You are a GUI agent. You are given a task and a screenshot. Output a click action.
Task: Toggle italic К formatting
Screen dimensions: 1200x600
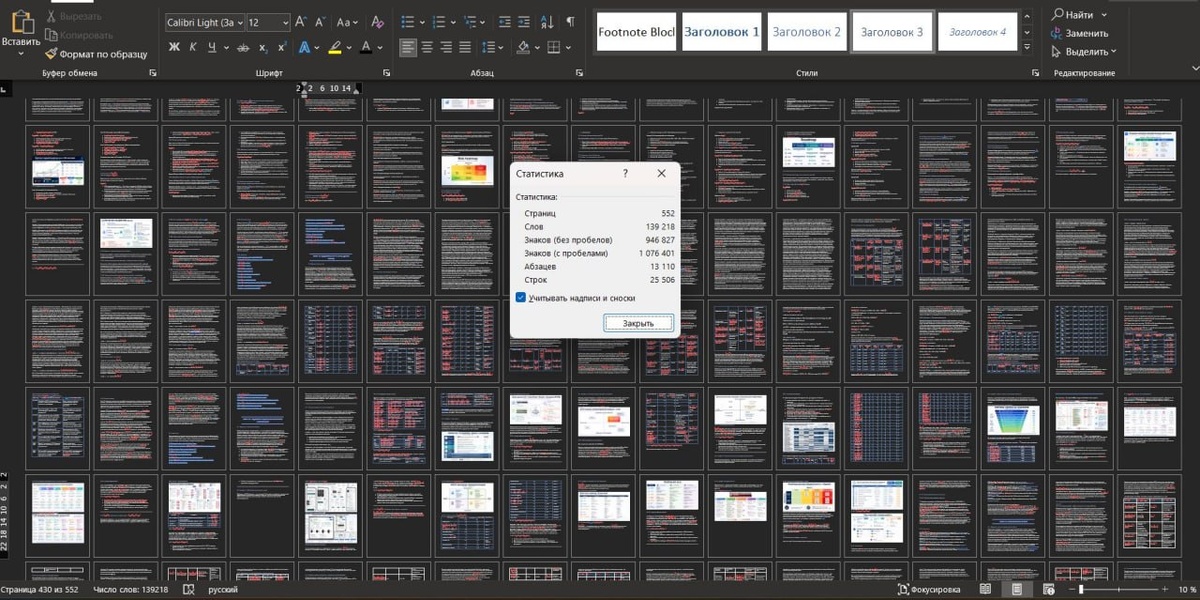click(192, 47)
